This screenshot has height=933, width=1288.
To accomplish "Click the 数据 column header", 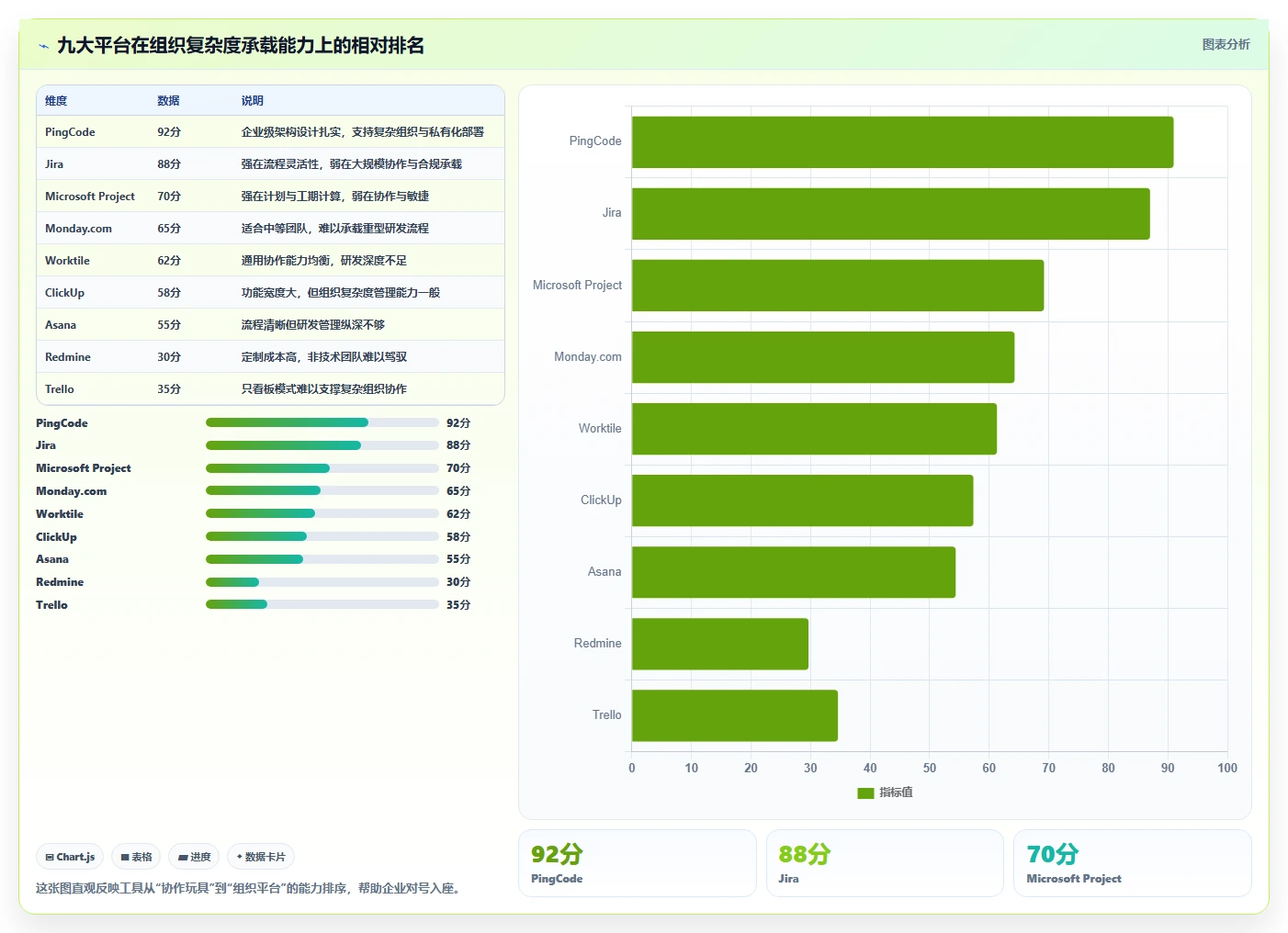I will point(168,101).
